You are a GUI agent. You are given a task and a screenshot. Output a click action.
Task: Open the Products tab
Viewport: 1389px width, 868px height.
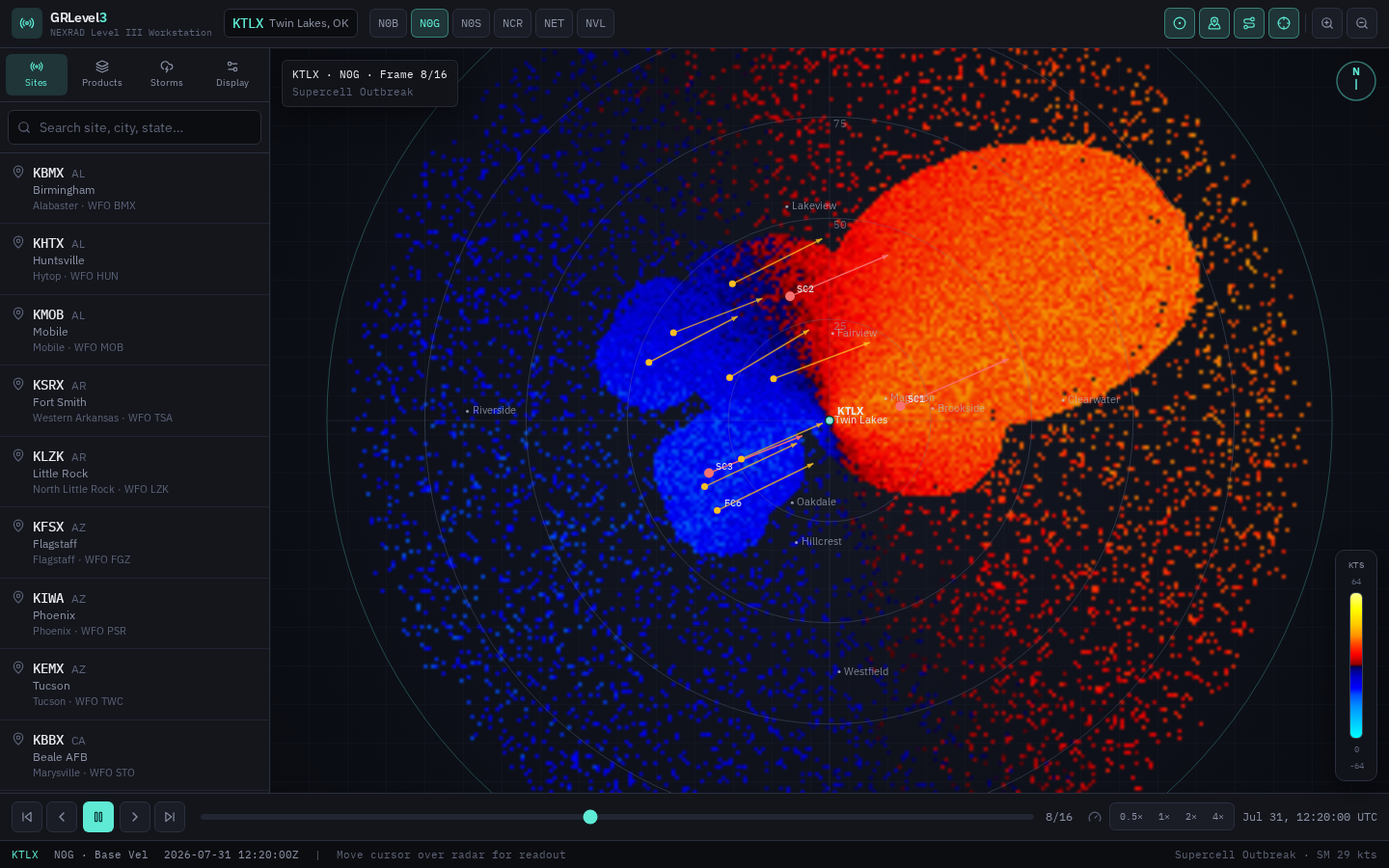(102, 74)
